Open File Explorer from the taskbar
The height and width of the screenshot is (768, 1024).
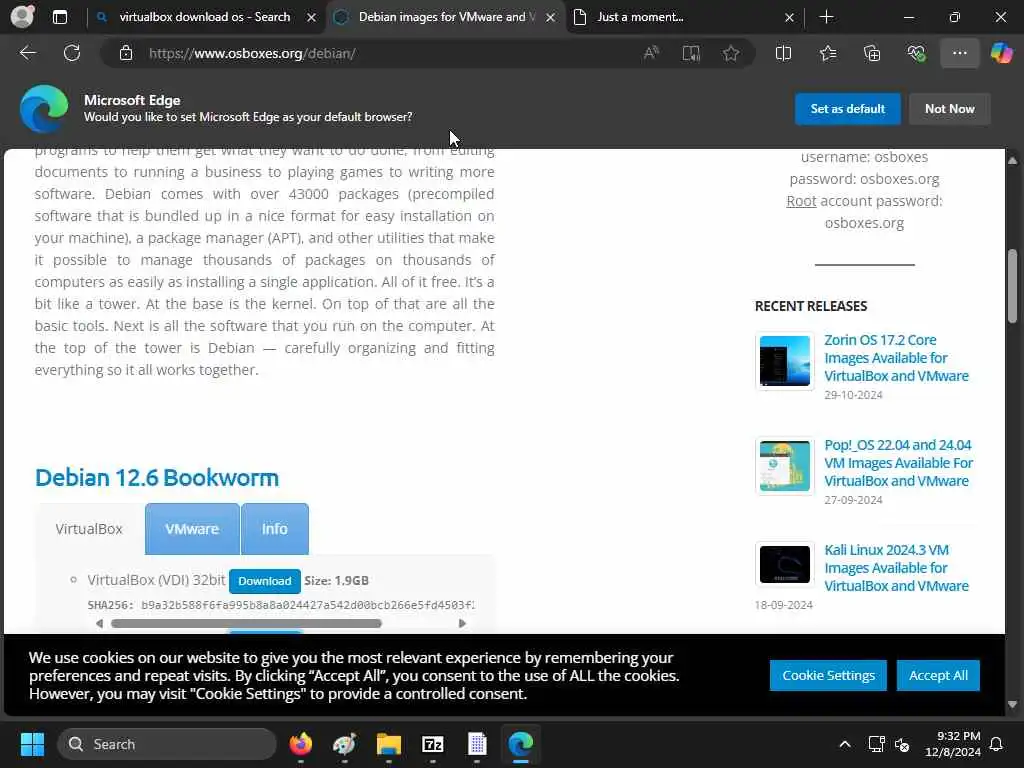(389, 744)
